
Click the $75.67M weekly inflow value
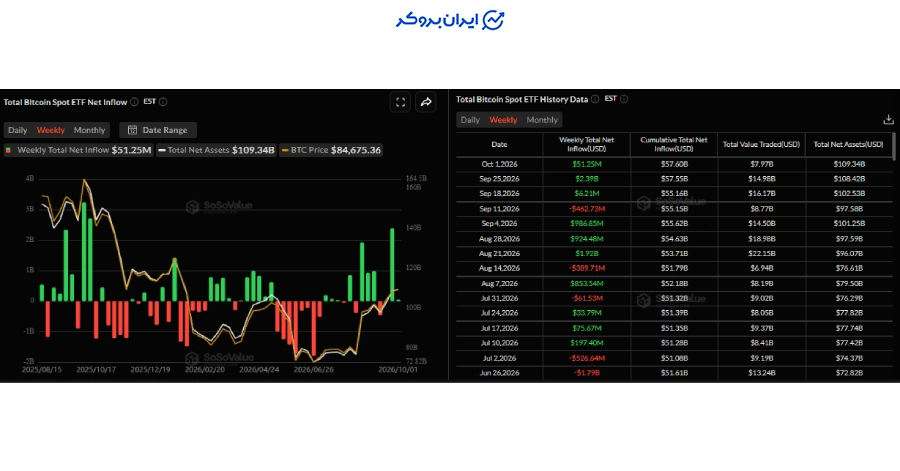tap(587, 328)
